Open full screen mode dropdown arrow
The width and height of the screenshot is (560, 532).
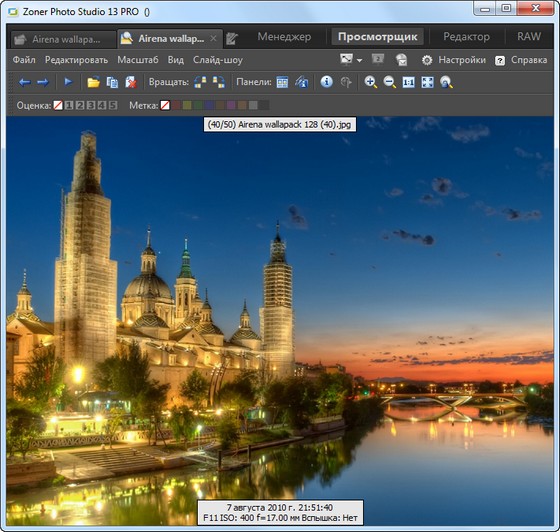tap(359, 60)
